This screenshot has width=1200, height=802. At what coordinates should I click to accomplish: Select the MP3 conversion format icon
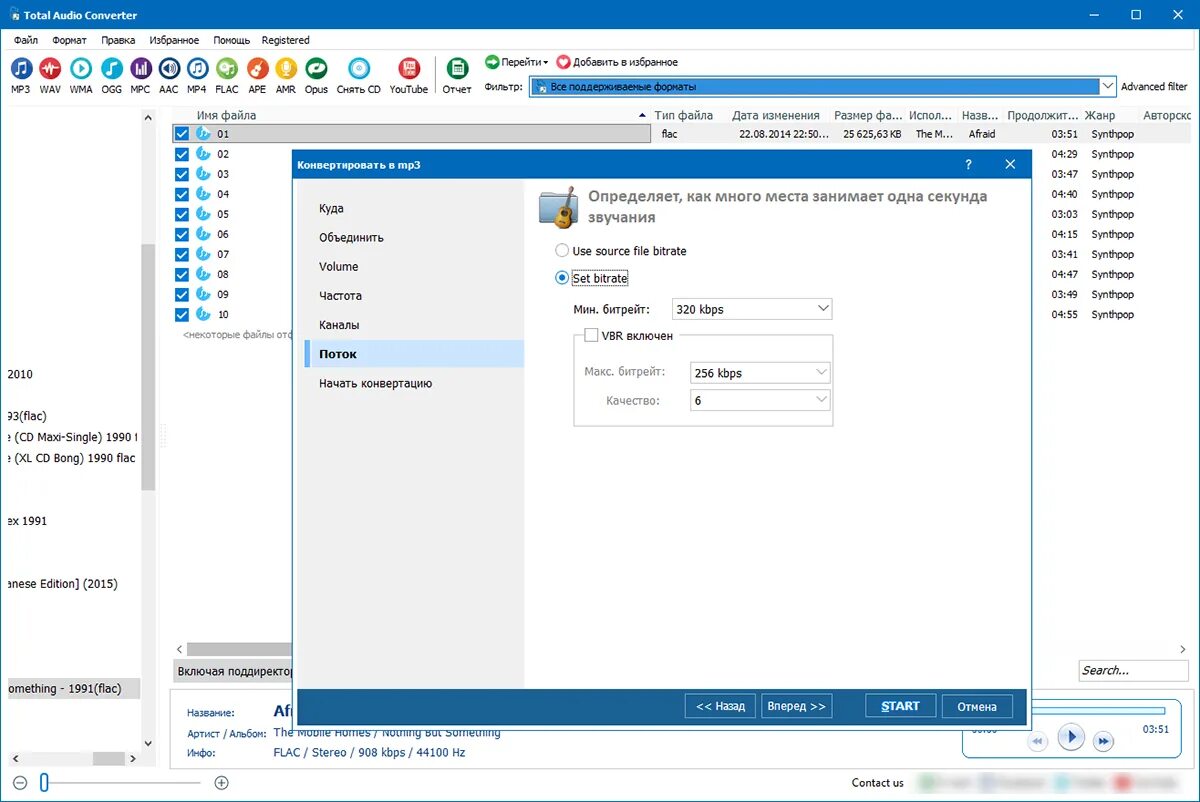21,70
